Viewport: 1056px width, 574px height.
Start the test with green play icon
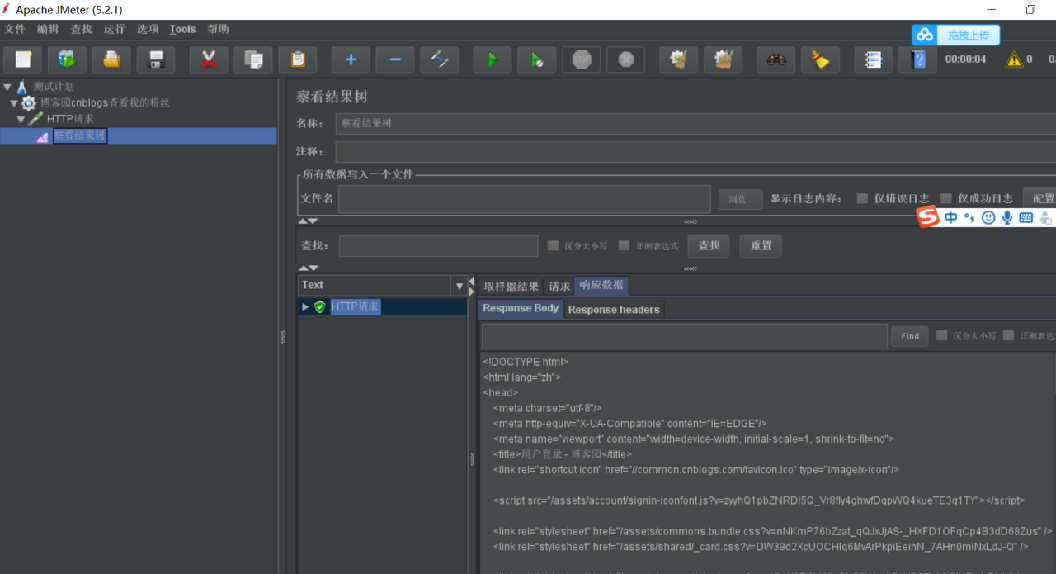point(492,59)
